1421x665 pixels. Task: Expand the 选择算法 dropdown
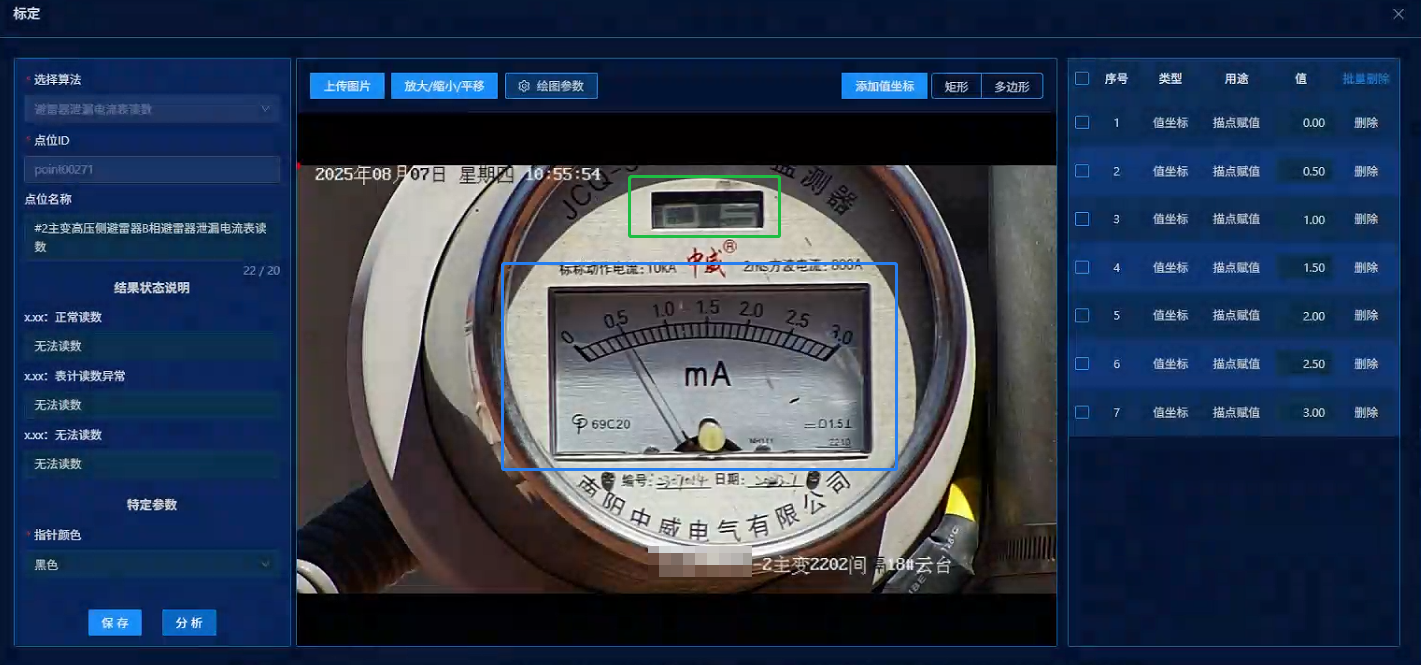tap(152, 109)
